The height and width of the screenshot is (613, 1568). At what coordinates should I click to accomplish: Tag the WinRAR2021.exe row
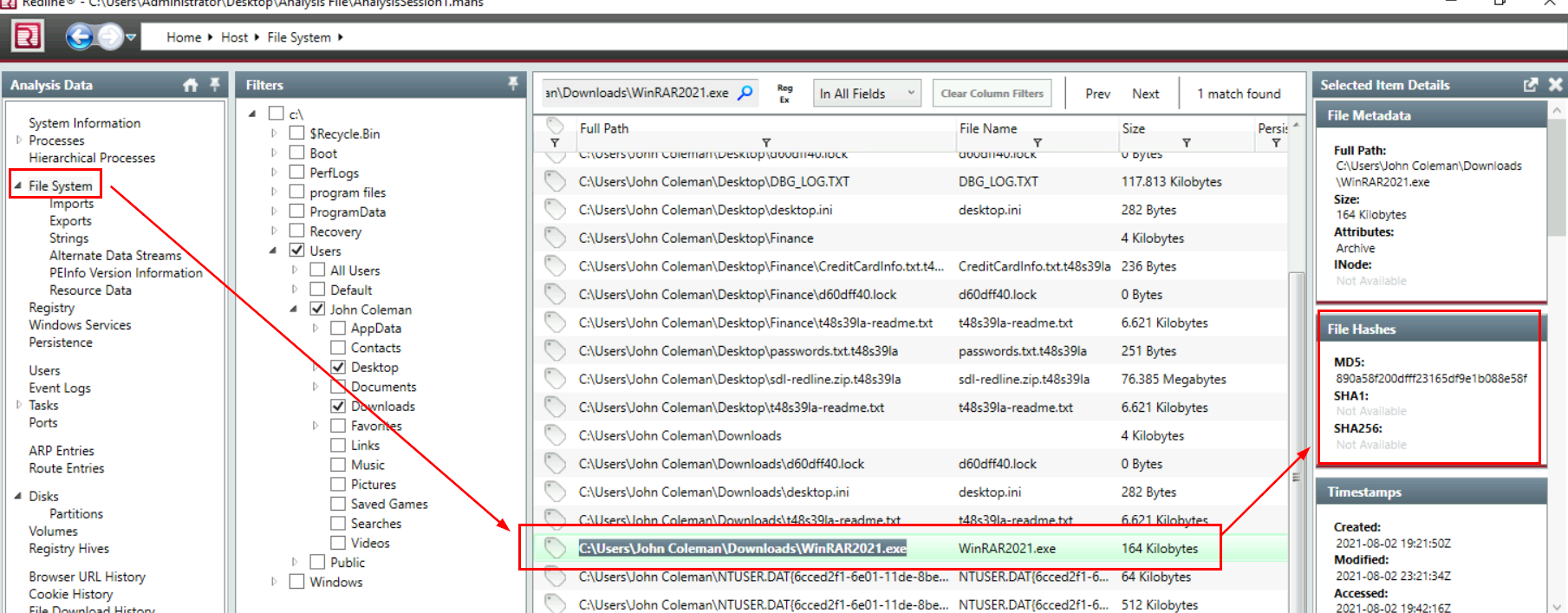tap(555, 548)
